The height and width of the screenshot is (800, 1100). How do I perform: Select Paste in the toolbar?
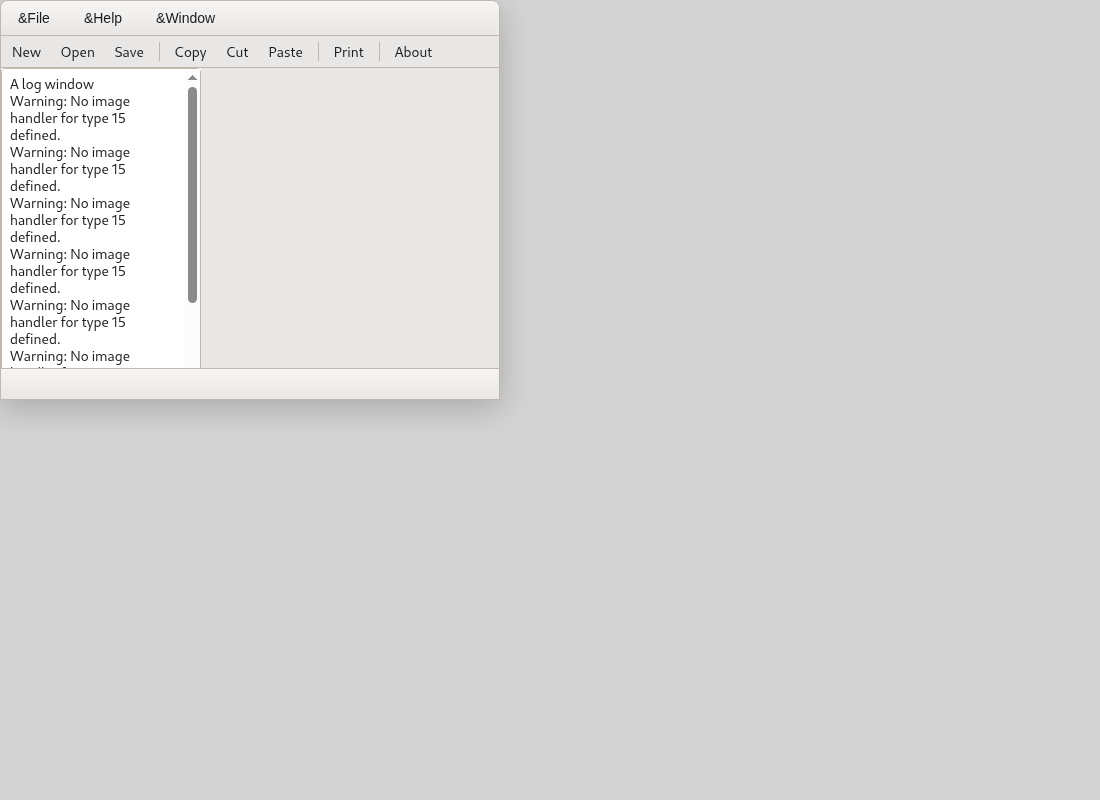[286, 52]
